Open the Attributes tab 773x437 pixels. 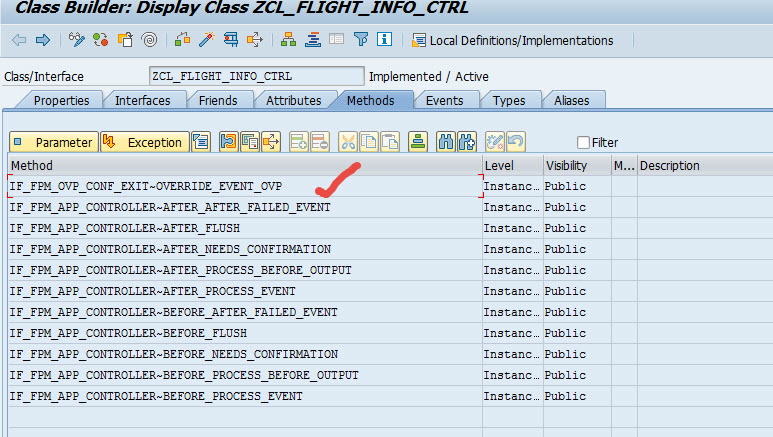coord(293,101)
